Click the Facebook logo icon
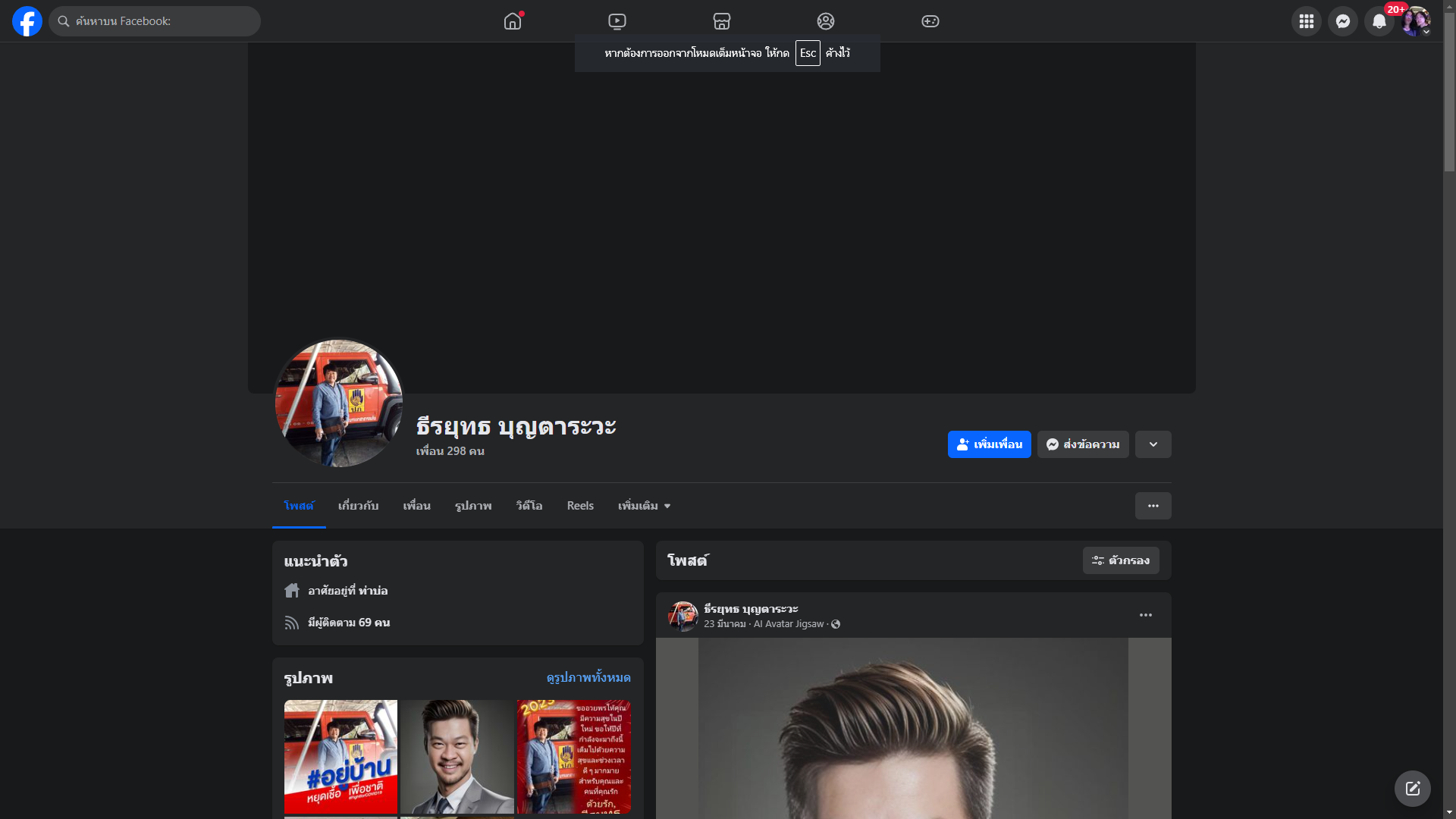The width and height of the screenshot is (1456, 819). pyautogui.click(x=27, y=21)
